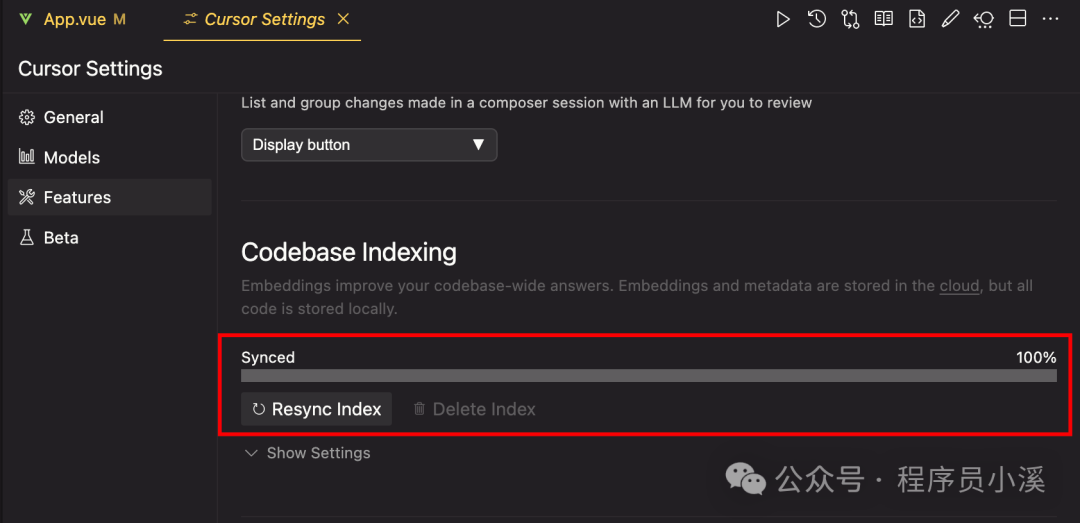The image size is (1080, 523).
Task: Click the commit navigation icon with dots
Action: pyautogui.click(x=983, y=19)
